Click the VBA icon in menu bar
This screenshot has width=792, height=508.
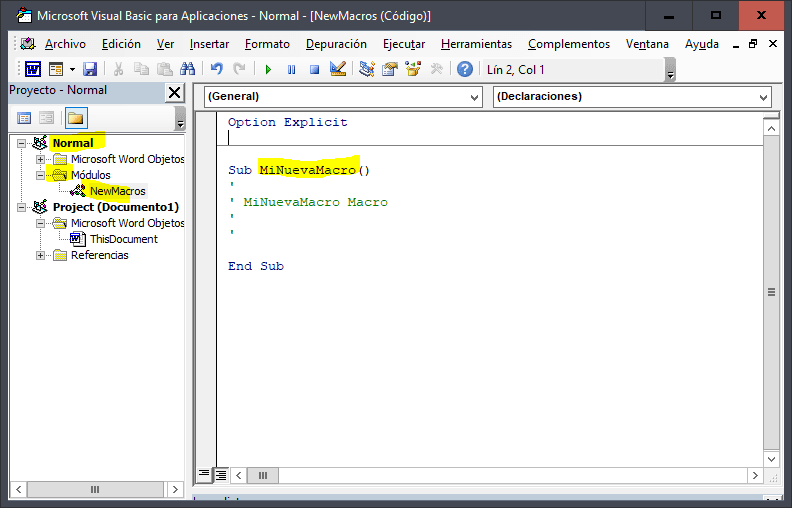(28, 44)
